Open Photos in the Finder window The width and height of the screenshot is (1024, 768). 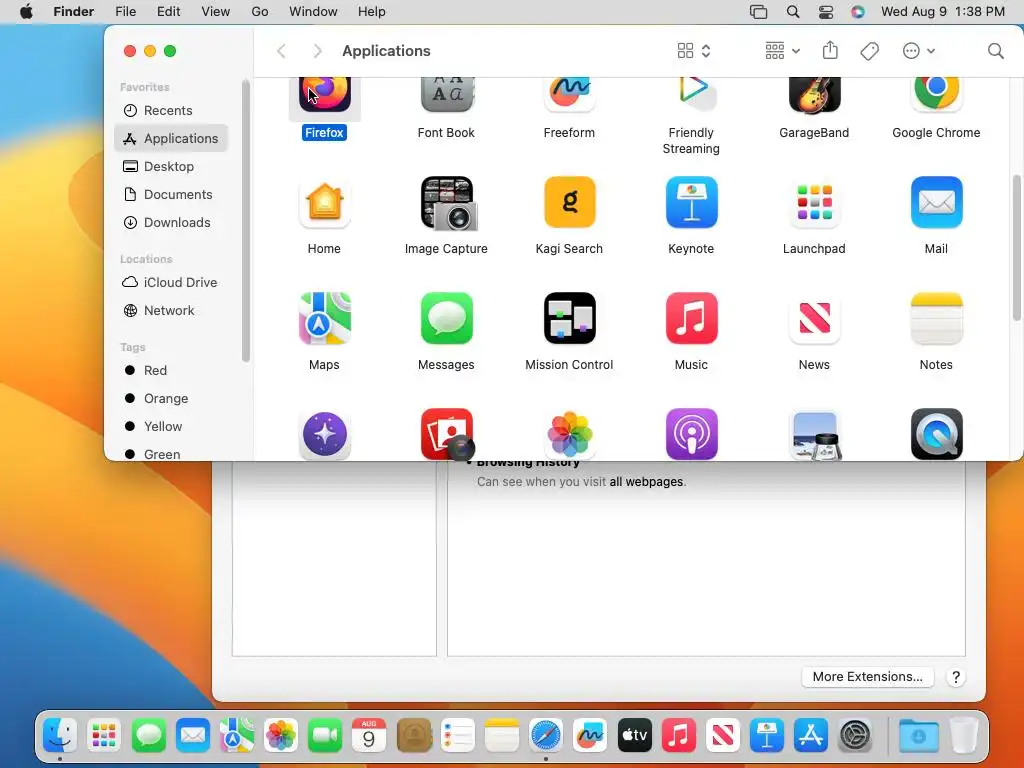pos(569,434)
